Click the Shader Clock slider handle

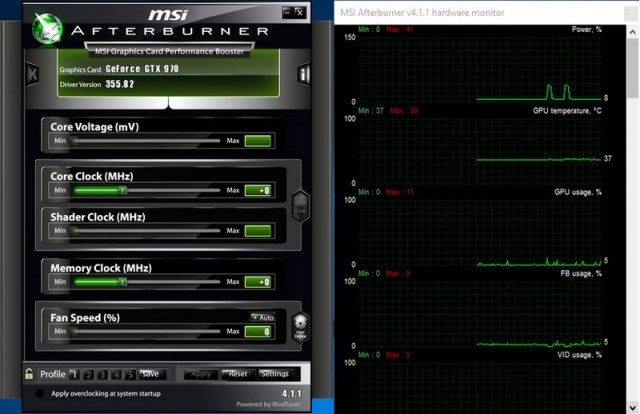[75, 231]
